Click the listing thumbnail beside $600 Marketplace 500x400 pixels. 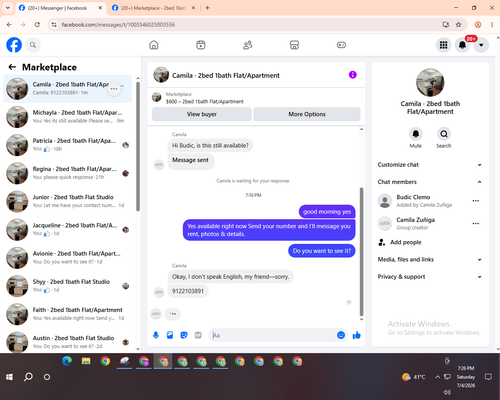coord(157,97)
